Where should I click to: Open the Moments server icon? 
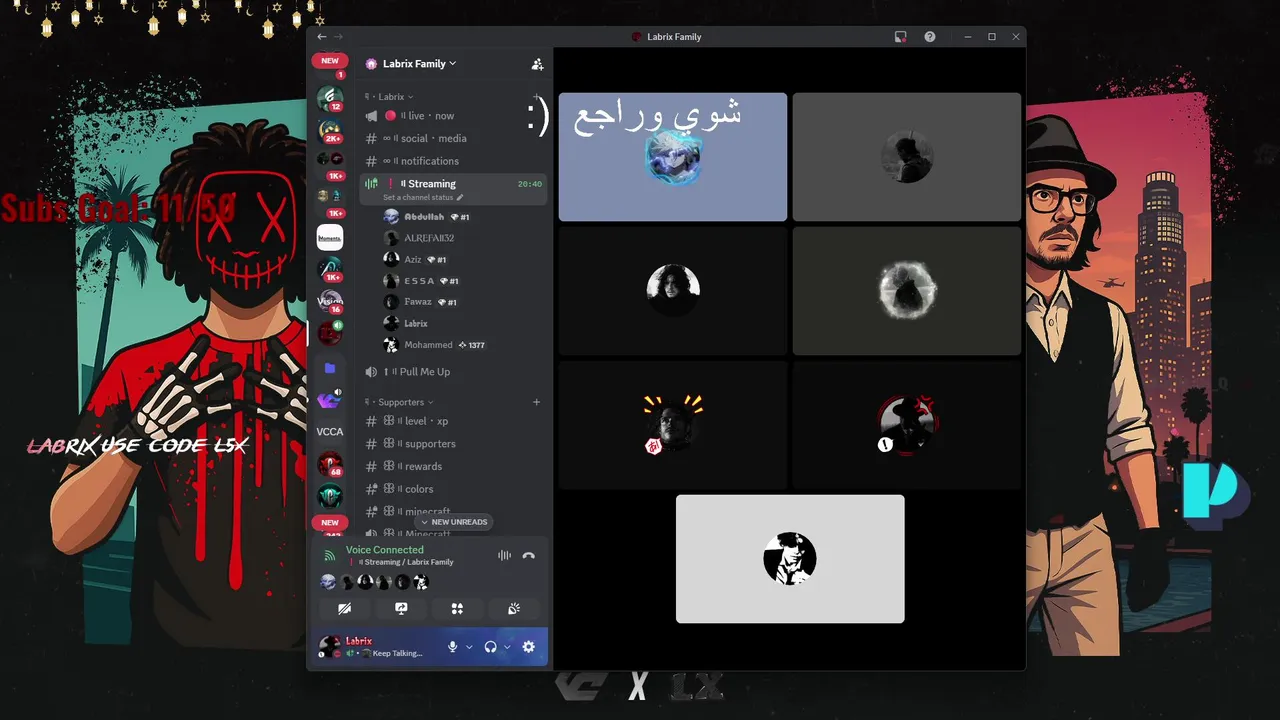pos(330,237)
